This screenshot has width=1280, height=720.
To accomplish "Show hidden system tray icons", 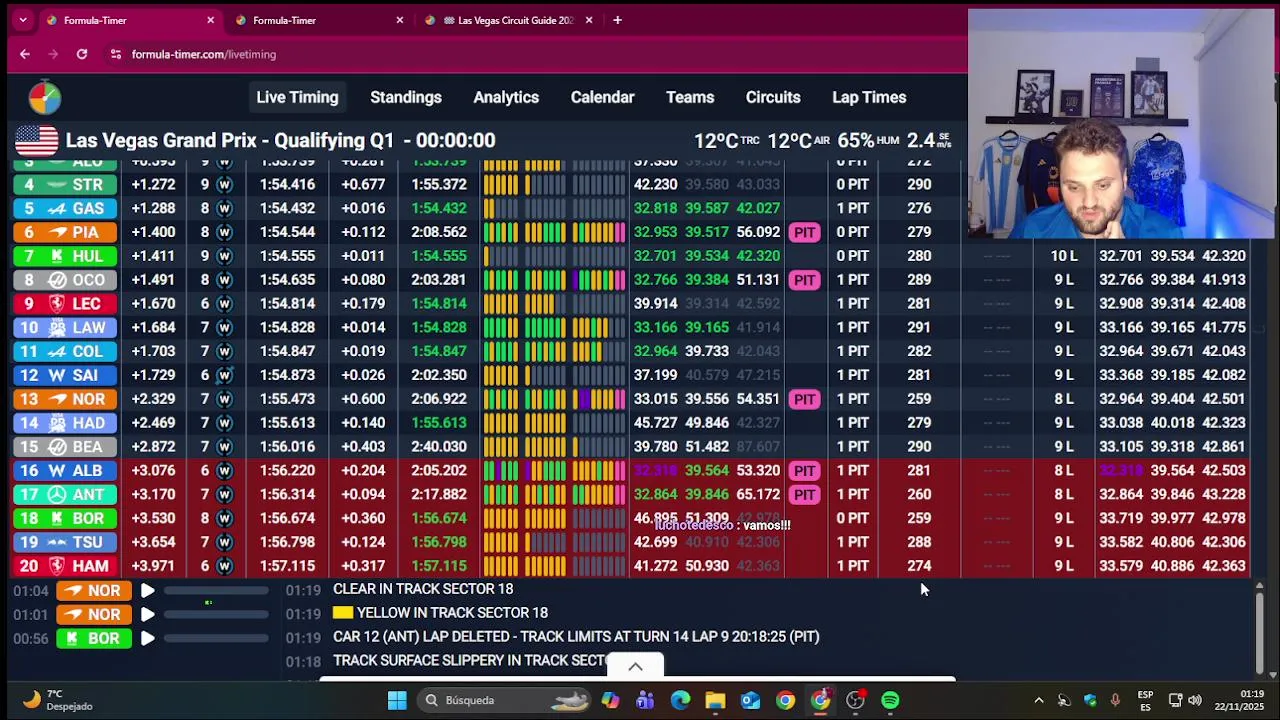I will [x=1038, y=700].
